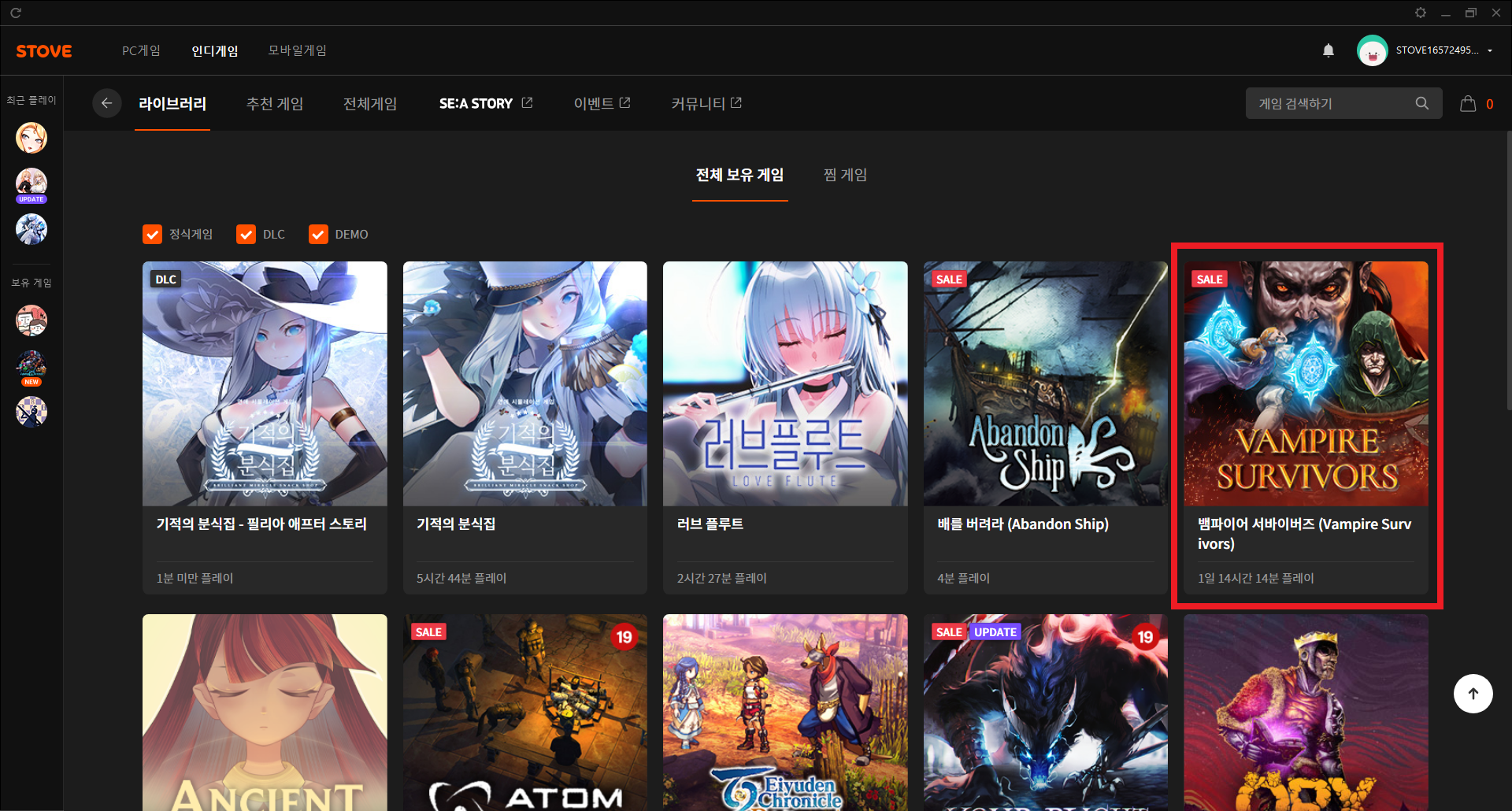1512x811 pixels.
Task: Open the Vampire Survivors game thumbnail
Action: click(x=1305, y=383)
